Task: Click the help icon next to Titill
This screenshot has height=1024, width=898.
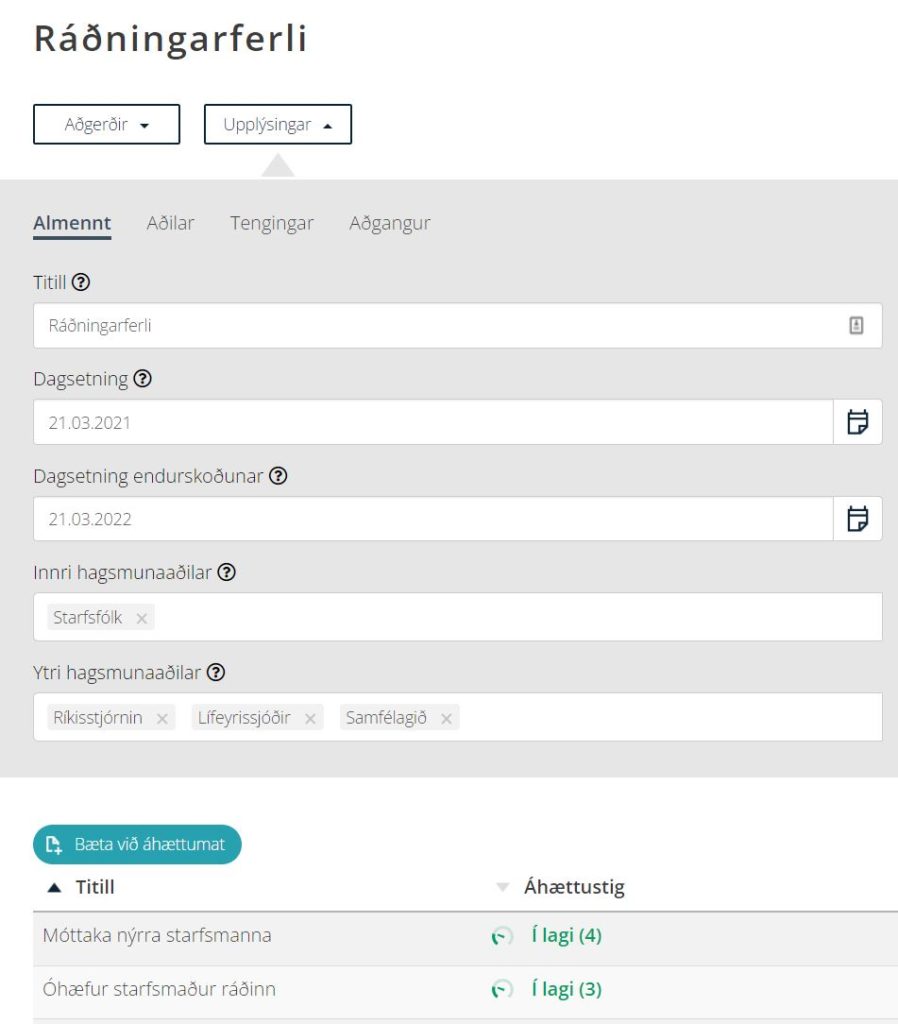Action: [x=80, y=282]
